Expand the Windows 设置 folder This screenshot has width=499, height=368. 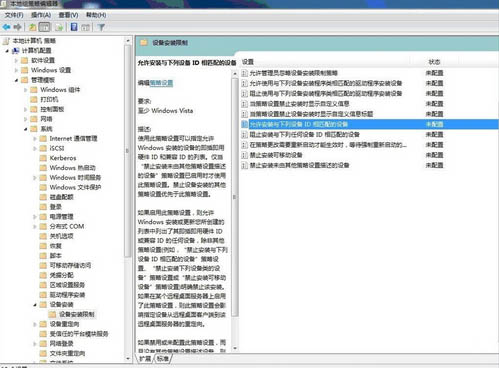pos(16,70)
